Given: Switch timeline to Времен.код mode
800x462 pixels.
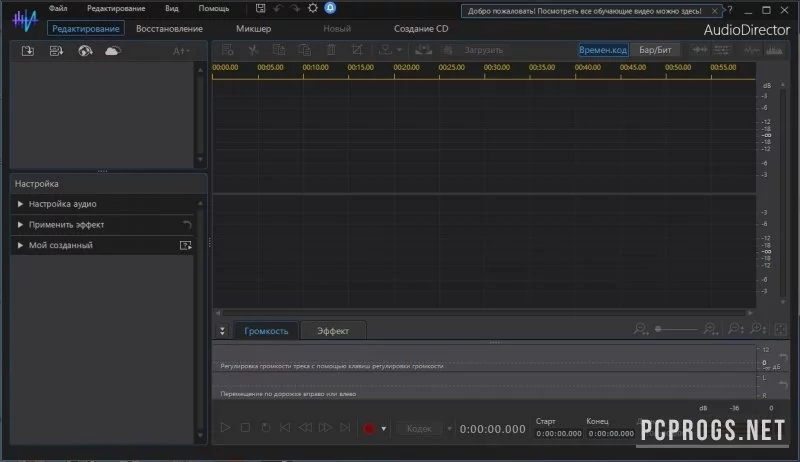Looking at the screenshot, I should 603,50.
